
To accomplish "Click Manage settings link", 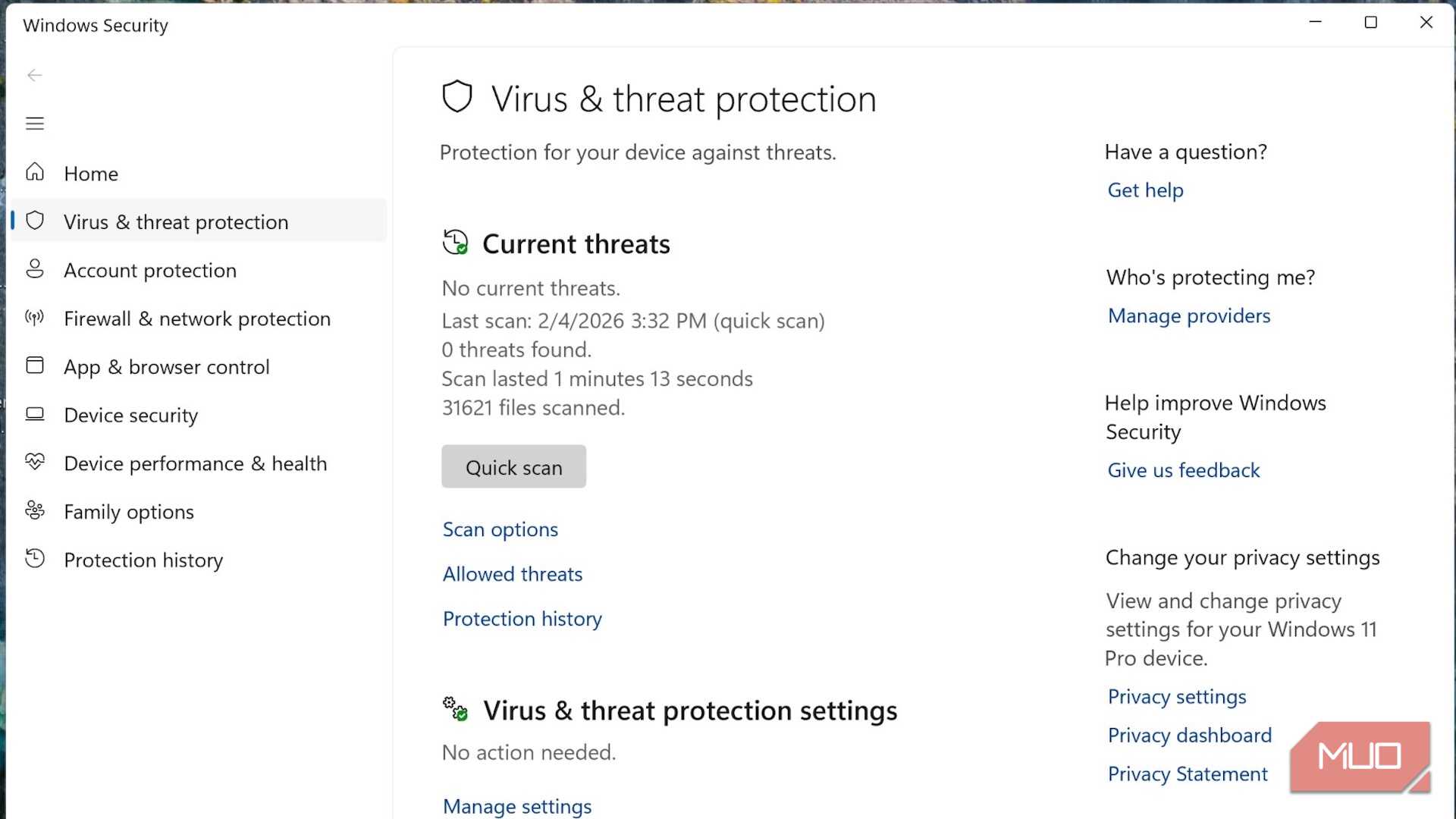I will [x=516, y=806].
